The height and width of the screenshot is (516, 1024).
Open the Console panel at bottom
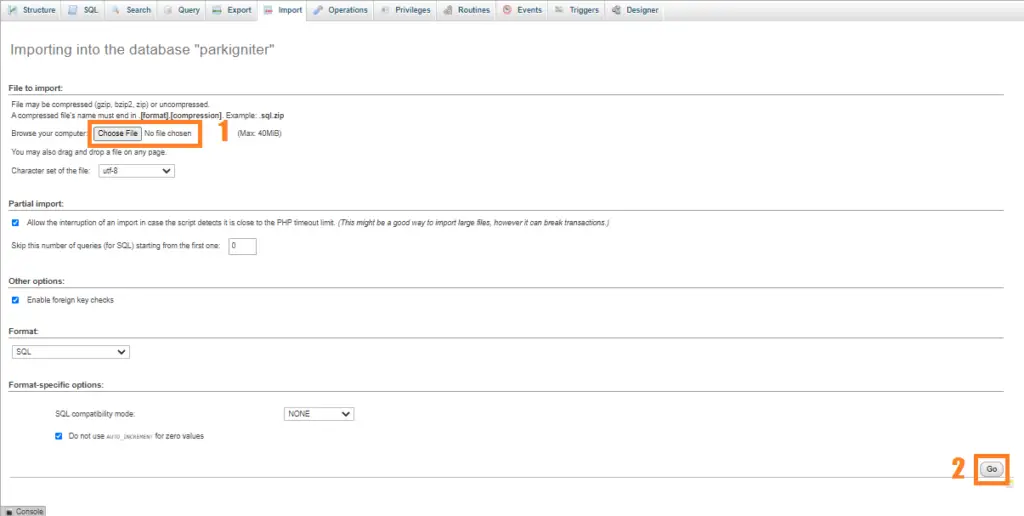tap(24, 511)
